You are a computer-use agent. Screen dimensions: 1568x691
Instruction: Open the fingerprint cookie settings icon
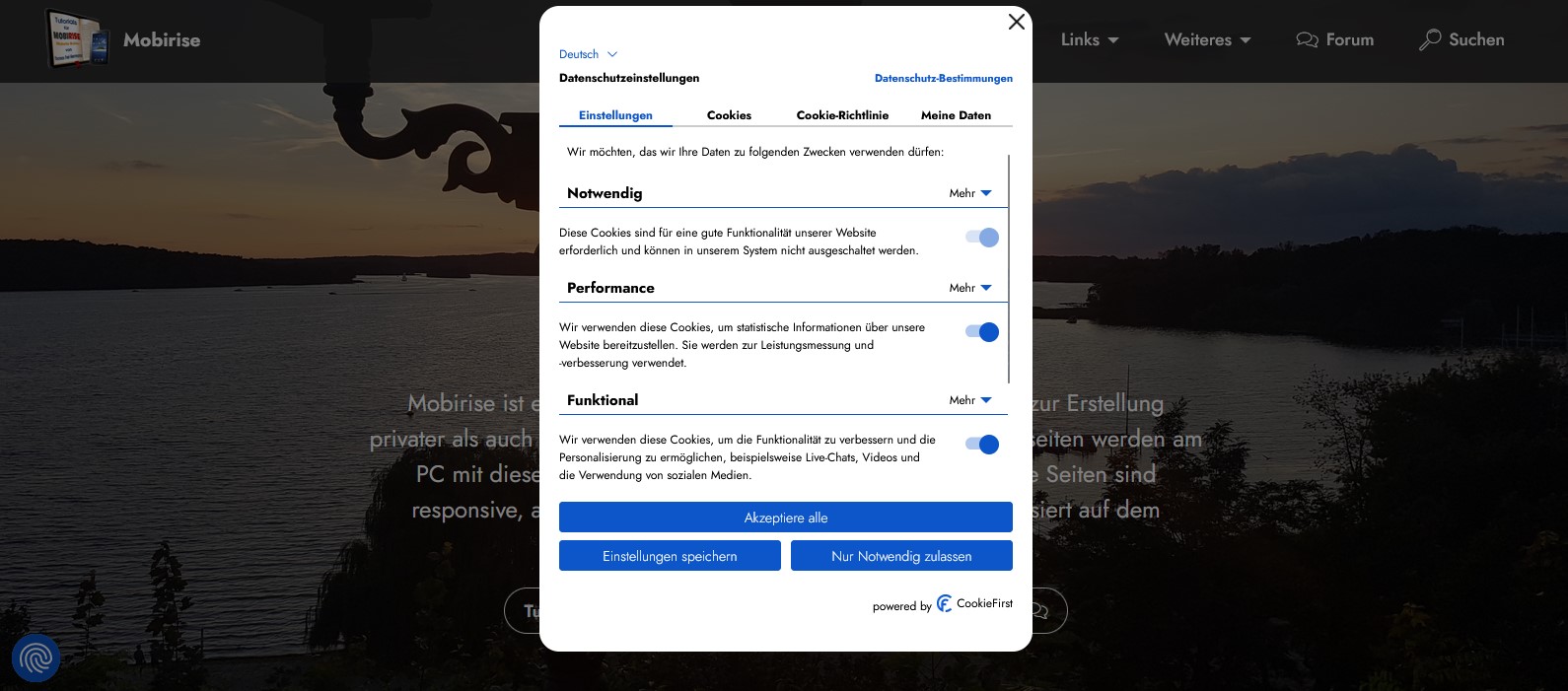36,657
